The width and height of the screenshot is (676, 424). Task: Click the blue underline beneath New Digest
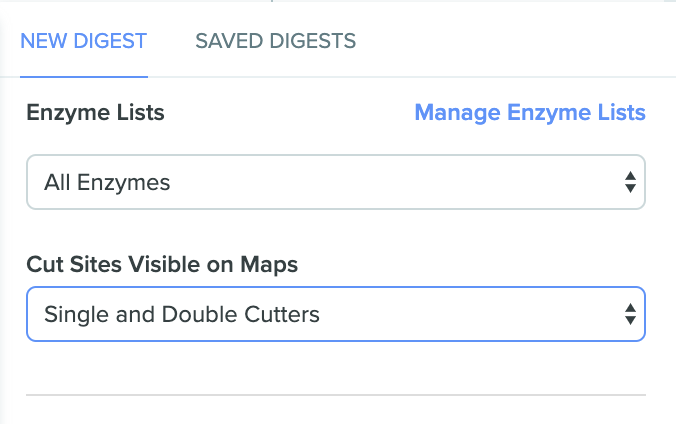(x=84, y=75)
